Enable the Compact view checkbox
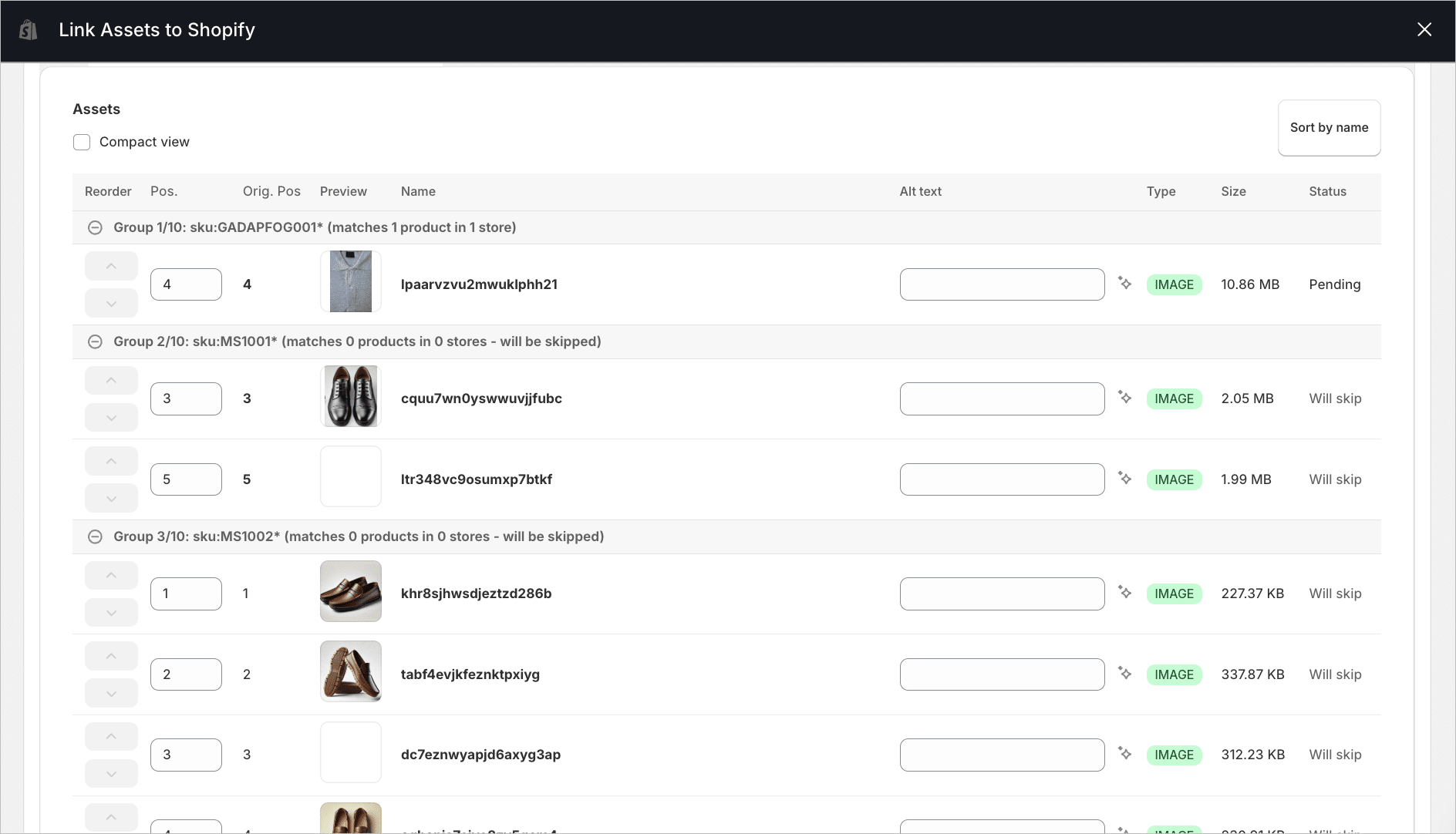The image size is (1456, 834). pos(82,142)
